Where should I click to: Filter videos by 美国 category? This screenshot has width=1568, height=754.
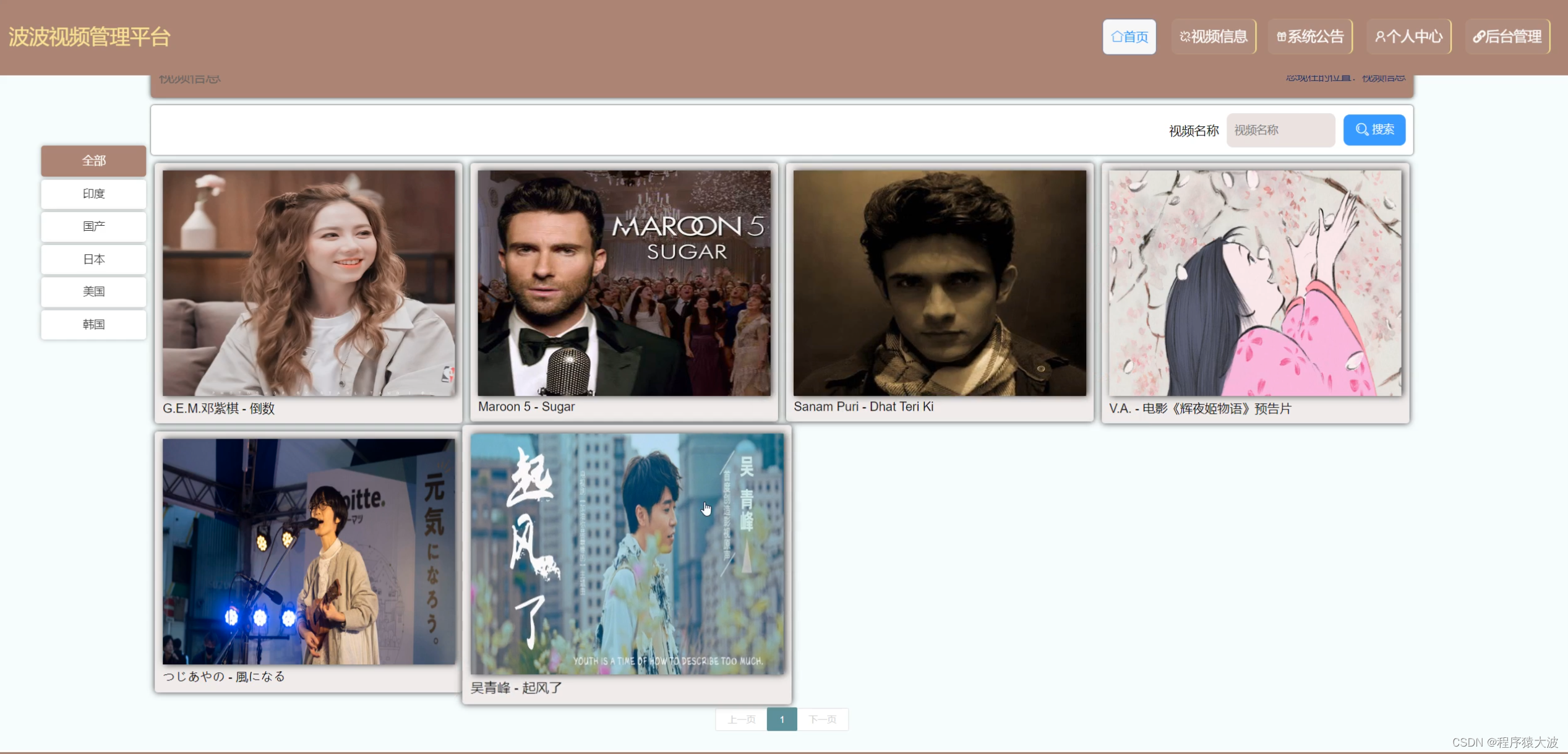point(93,291)
